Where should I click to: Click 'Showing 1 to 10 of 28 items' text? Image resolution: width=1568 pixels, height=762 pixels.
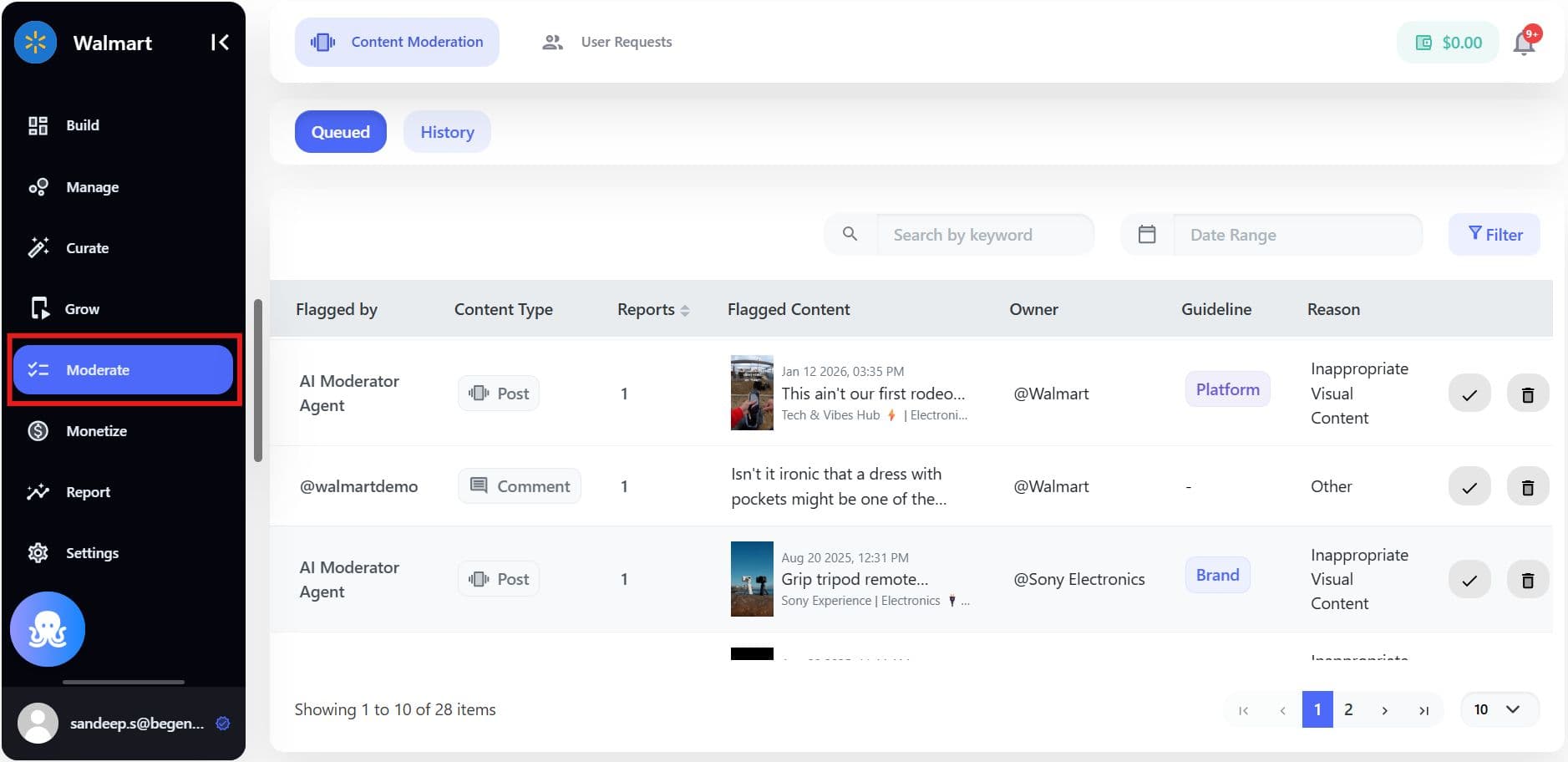[395, 709]
